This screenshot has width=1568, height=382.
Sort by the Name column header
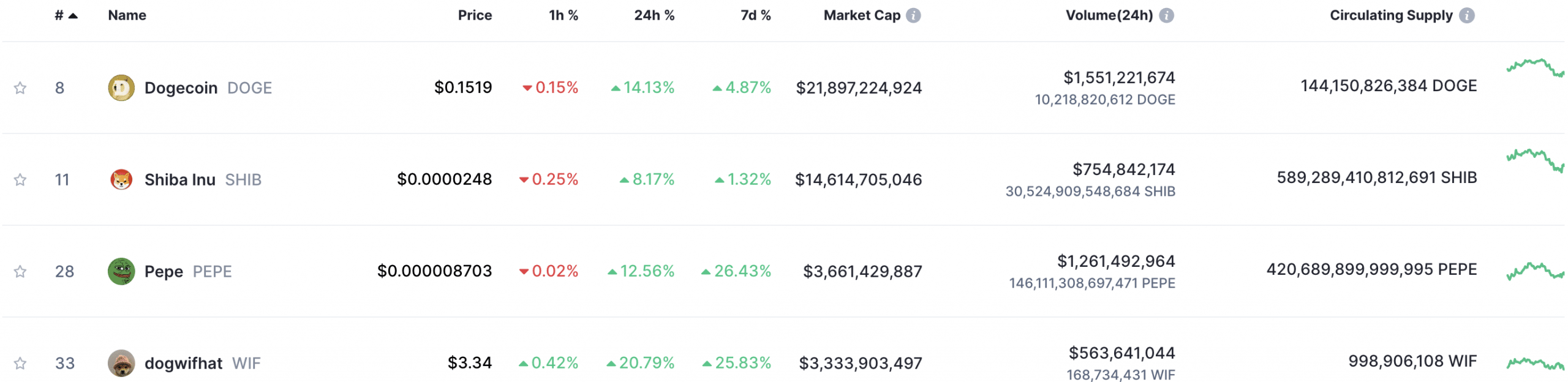pyautogui.click(x=127, y=15)
